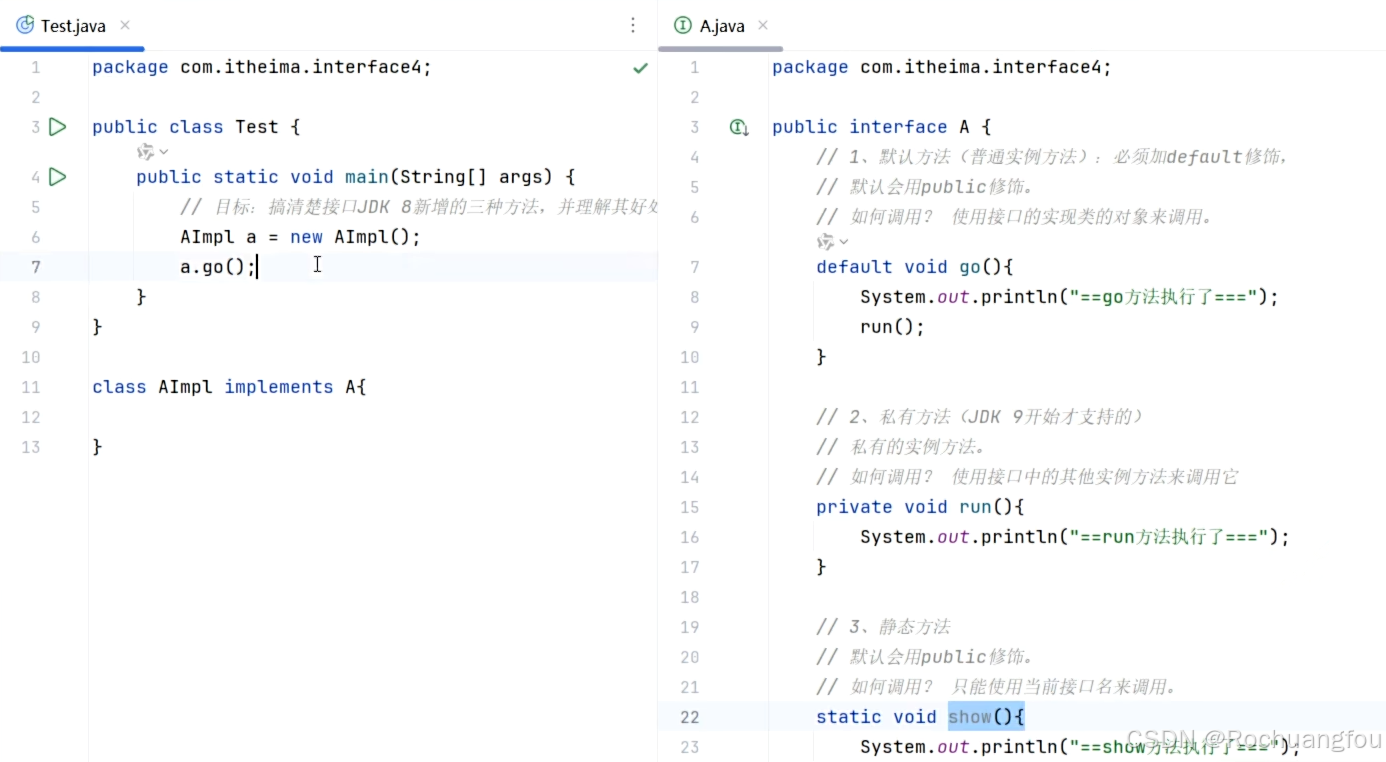The image size is (1386, 762).
Task: Click line number 22 in the A.java gutter
Action: point(690,717)
